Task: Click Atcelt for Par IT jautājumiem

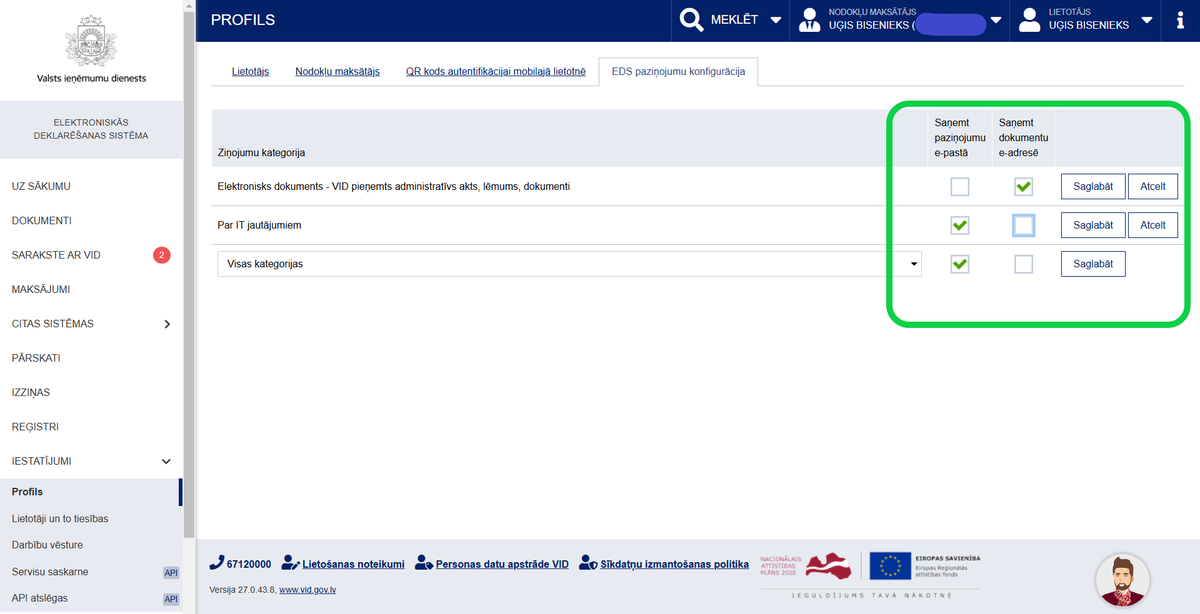Action: (1153, 225)
